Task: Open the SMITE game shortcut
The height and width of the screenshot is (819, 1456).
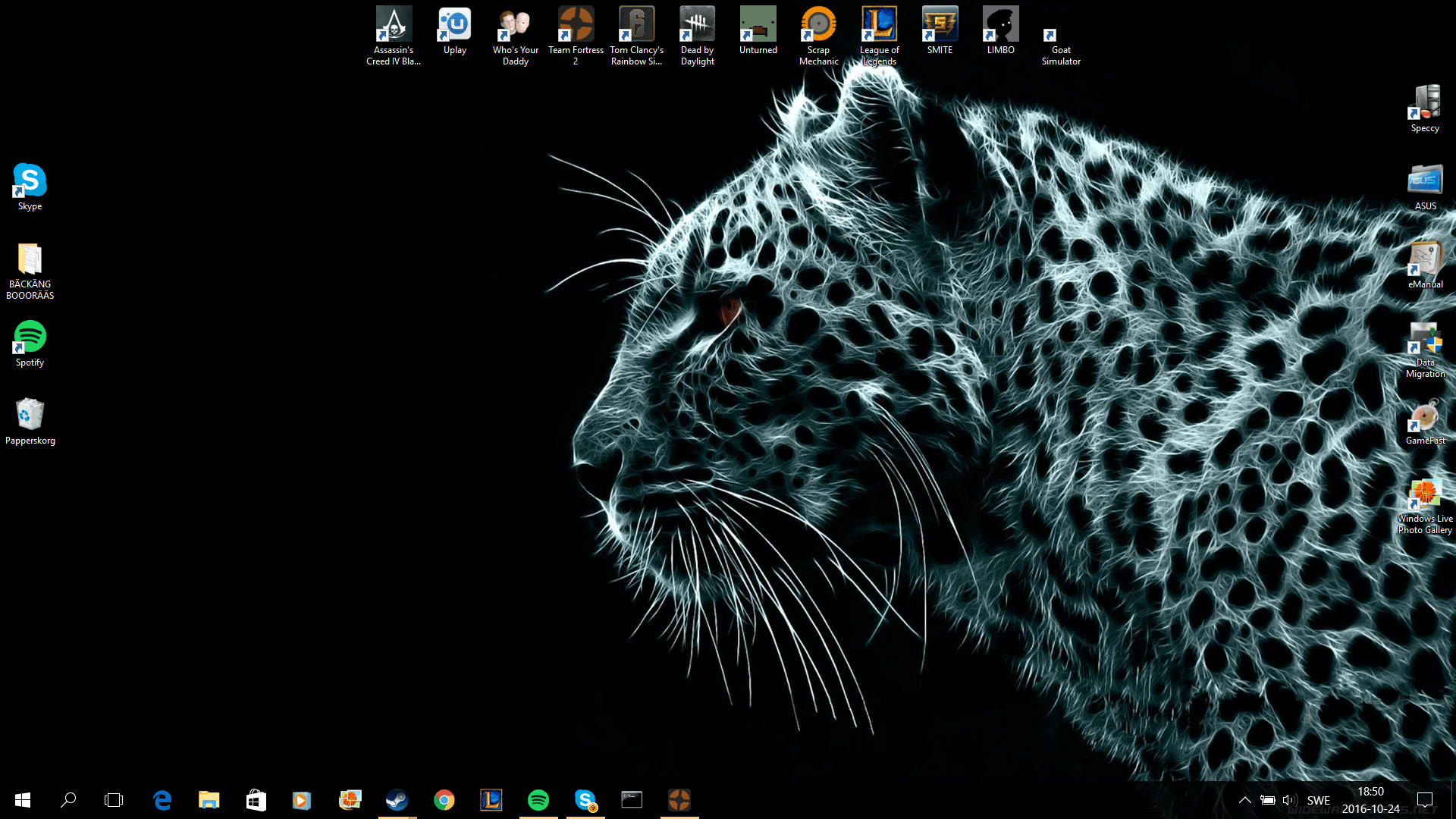Action: tap(940, 24)
